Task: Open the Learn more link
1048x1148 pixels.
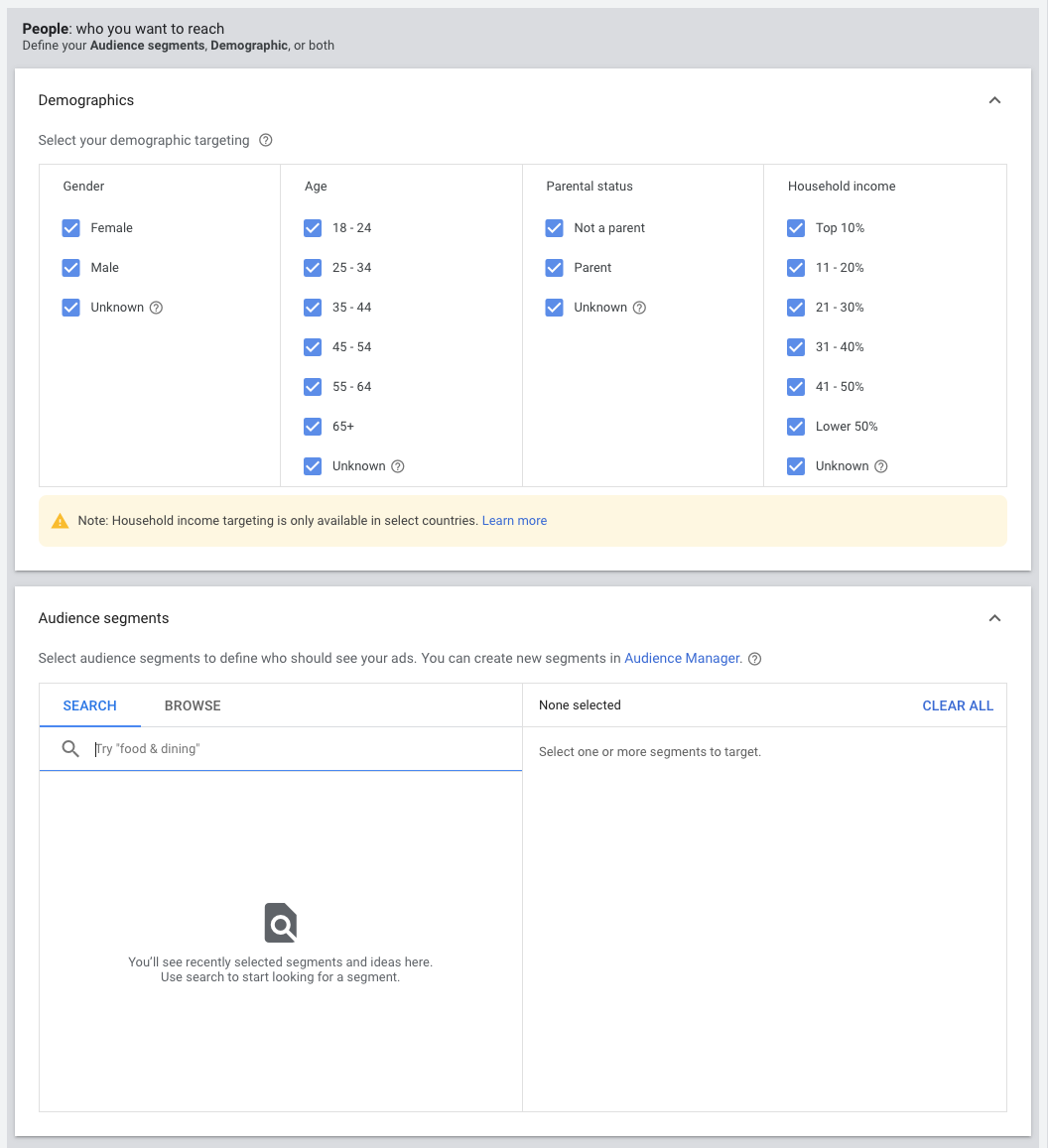Action: point(514,521)
